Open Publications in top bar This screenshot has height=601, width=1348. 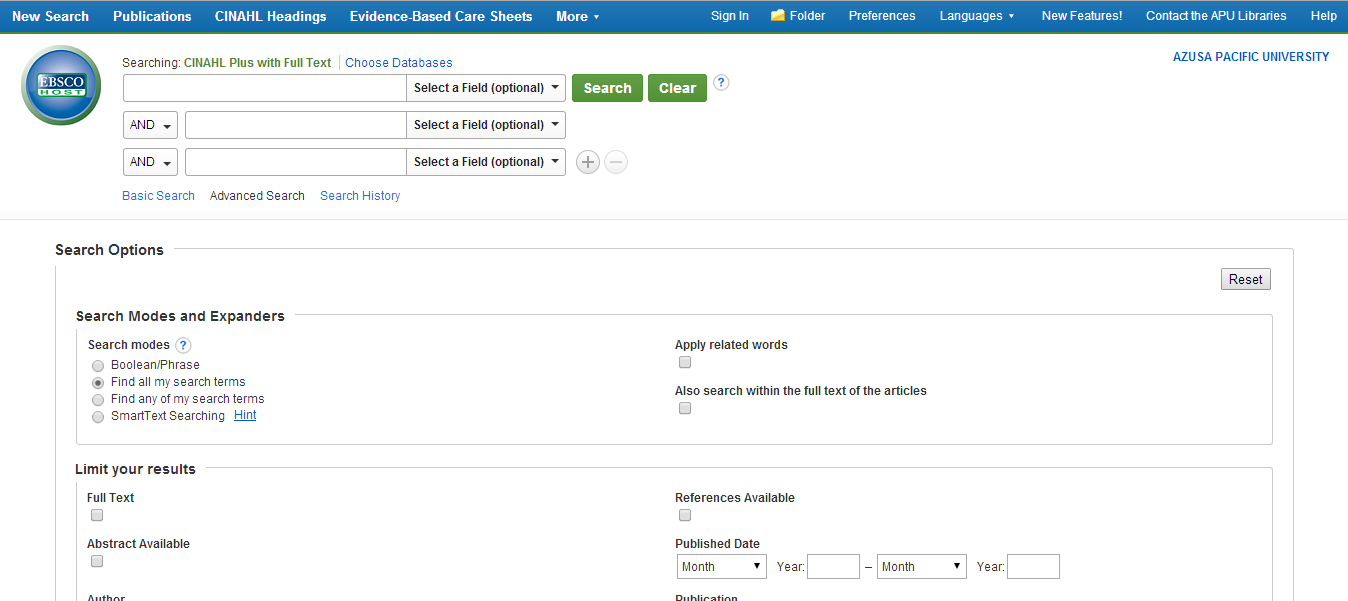pyautogui.click(x=152, y=17)
